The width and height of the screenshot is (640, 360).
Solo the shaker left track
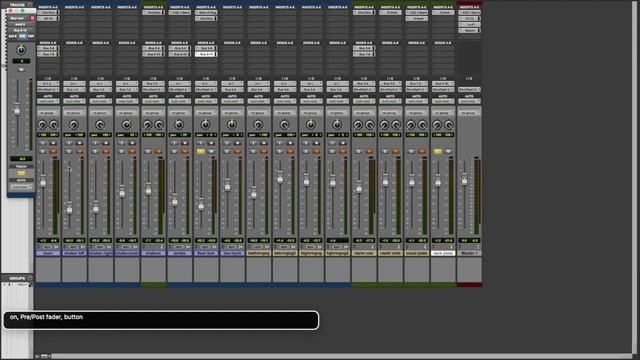point(69,152)
